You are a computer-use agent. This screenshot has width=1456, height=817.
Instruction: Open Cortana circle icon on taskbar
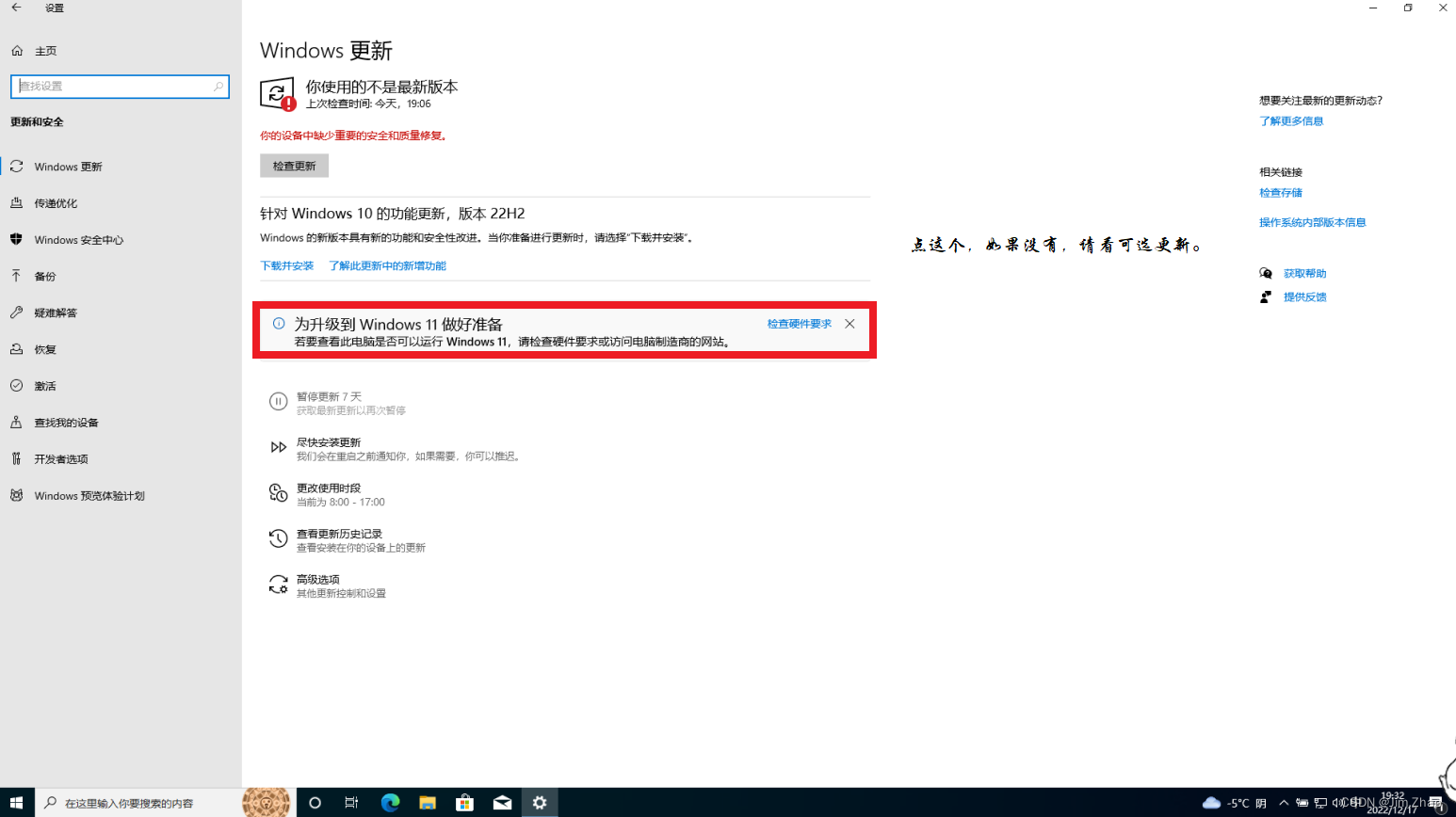315,803
